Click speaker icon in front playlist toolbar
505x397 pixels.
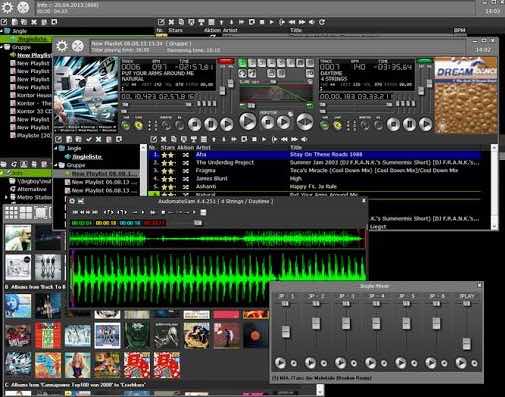coord(304,139)
